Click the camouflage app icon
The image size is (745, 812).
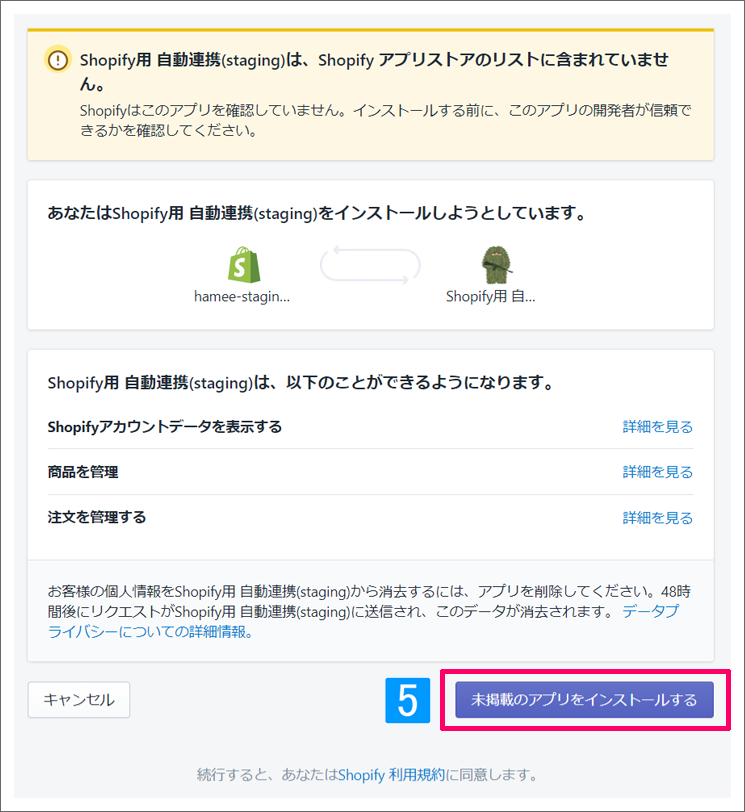click(496, 265)
